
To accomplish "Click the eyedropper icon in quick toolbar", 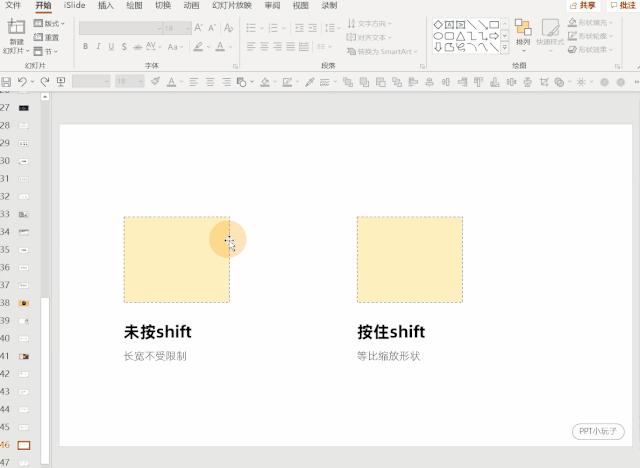I will [309, 82].
